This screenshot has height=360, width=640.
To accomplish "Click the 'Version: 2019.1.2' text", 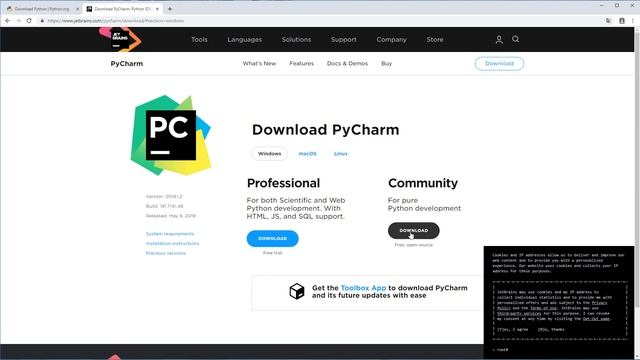I will [164, 197].
